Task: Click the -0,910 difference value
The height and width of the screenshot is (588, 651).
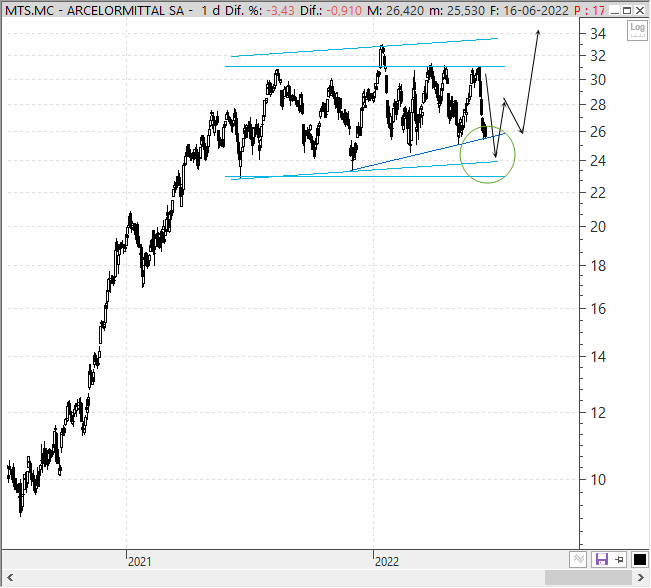Action: 344,10
